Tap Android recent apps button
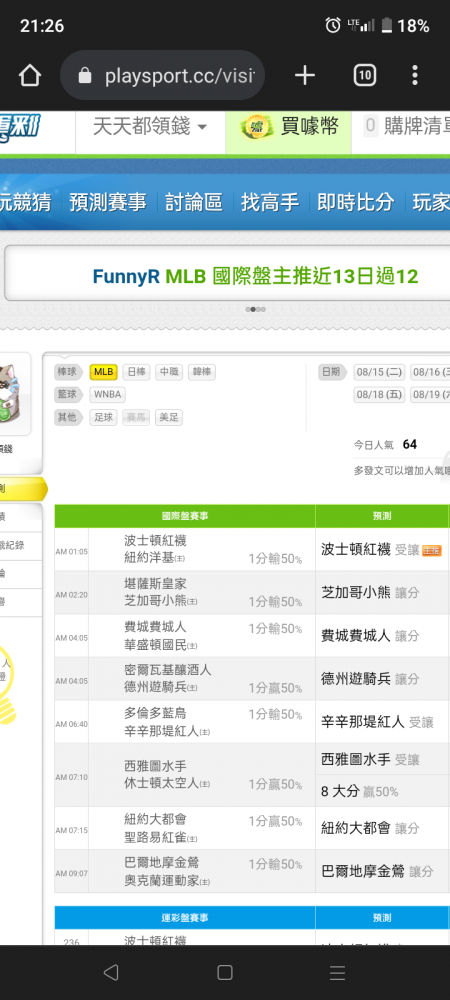 (x=337, y=972)
